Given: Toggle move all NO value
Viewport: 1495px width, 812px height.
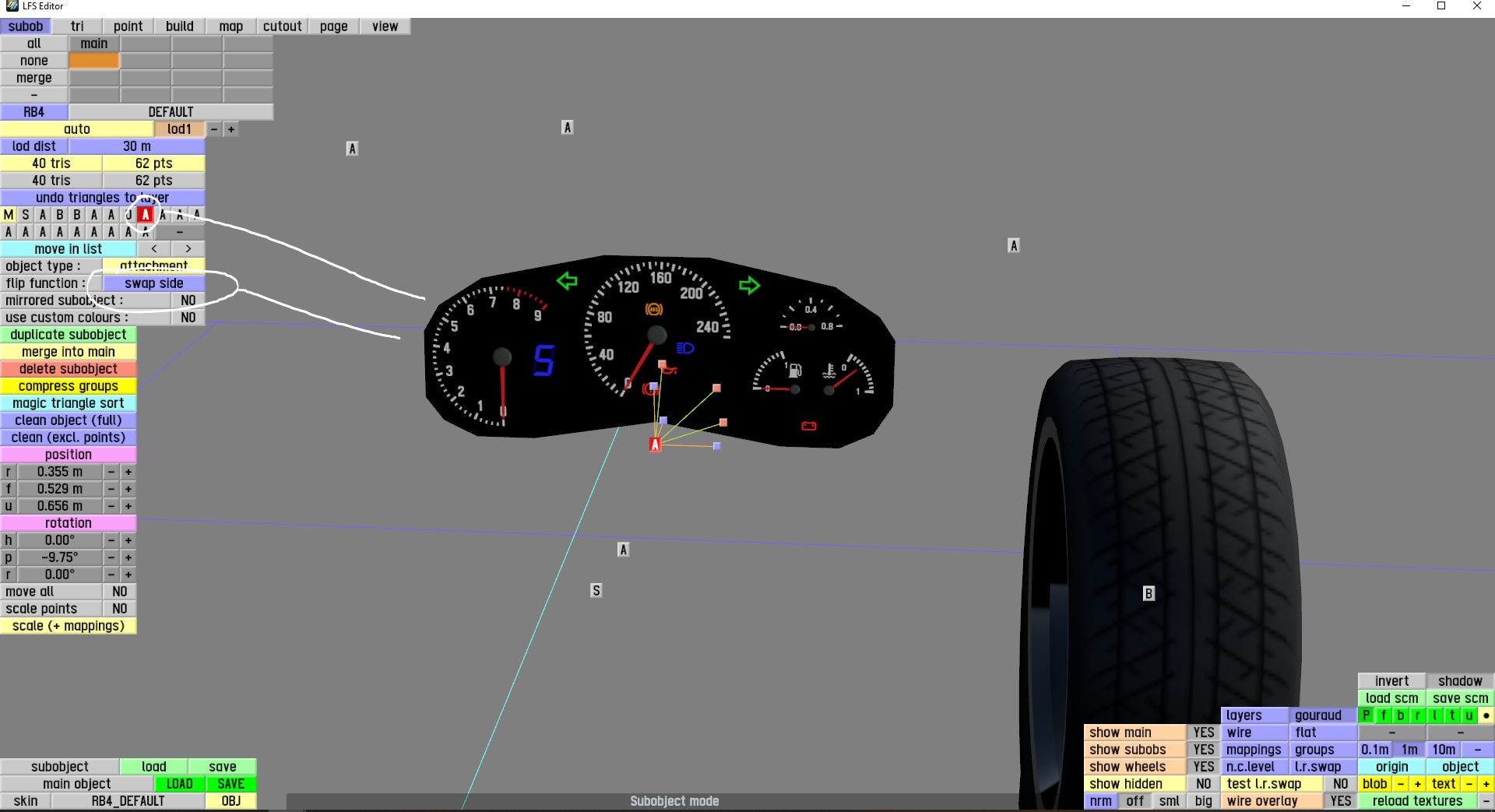Looking at the screenshot, I should 120,592.
